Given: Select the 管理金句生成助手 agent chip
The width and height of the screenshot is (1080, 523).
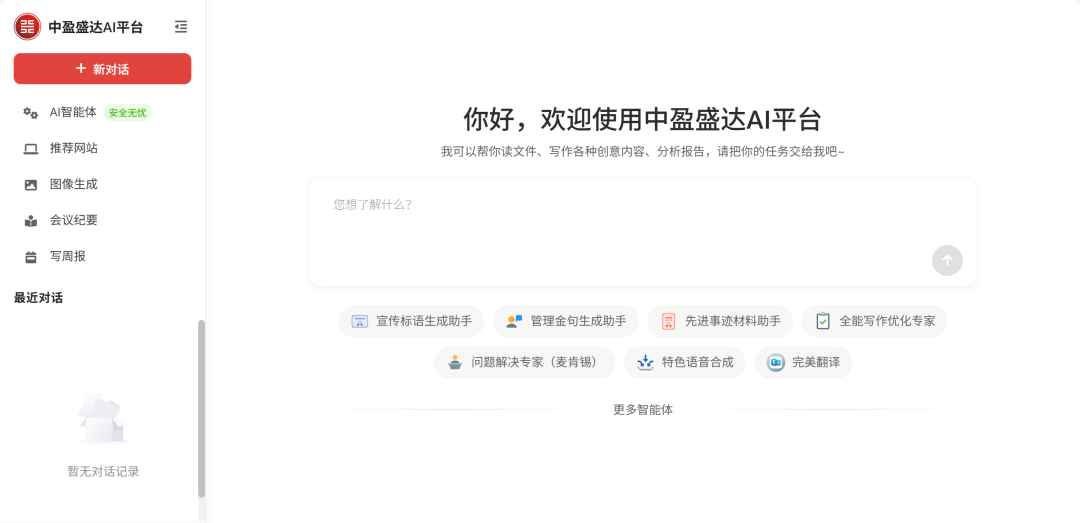Looking at the screenshot, I should pos(565,321).
